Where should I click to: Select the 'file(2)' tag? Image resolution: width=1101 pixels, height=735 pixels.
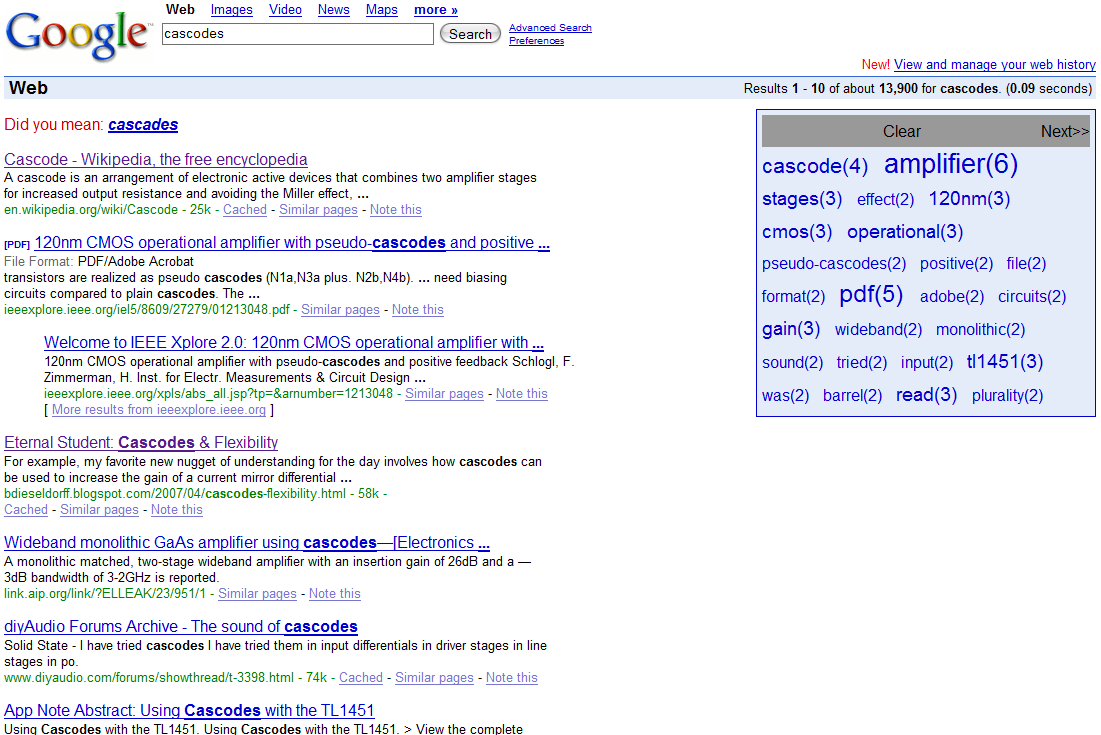[1026, 264]
